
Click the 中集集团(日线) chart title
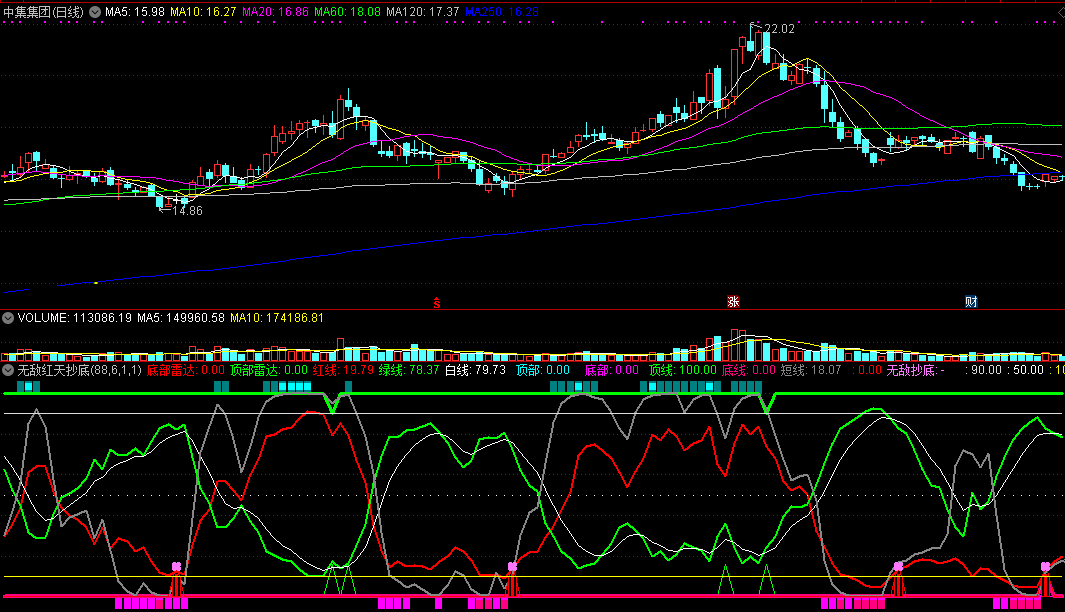[x=43, y=12]
